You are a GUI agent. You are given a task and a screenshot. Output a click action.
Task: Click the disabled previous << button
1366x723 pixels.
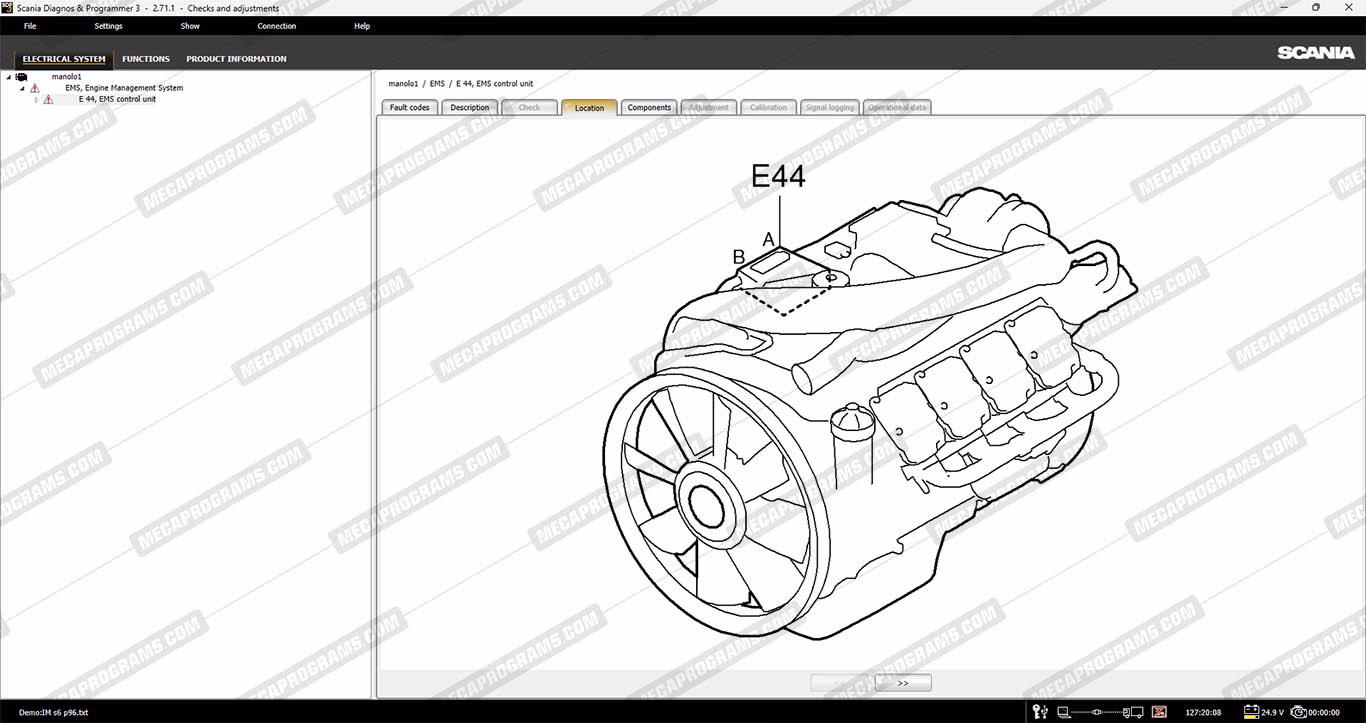(x=841, y=683)
